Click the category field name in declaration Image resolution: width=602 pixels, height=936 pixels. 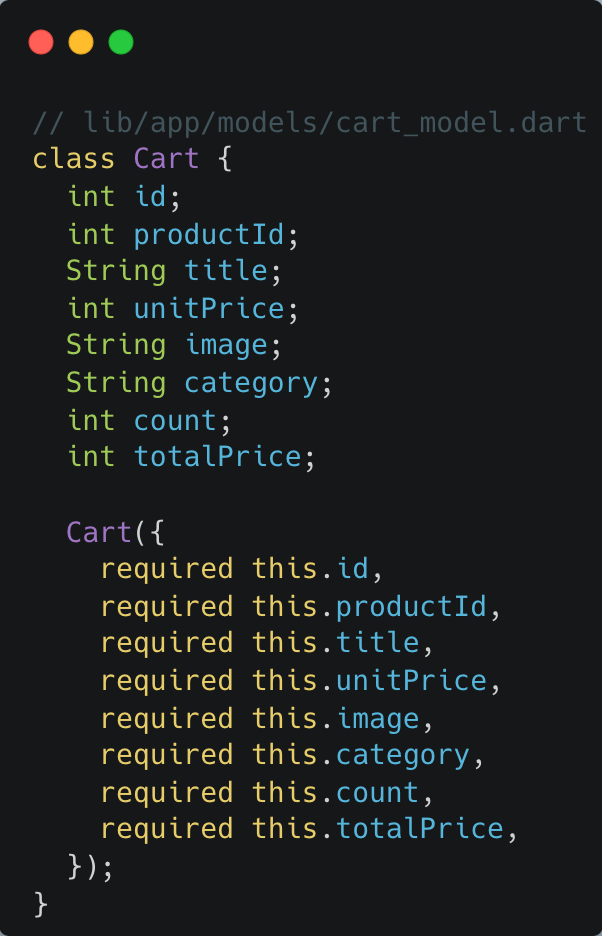click(251, 383)
